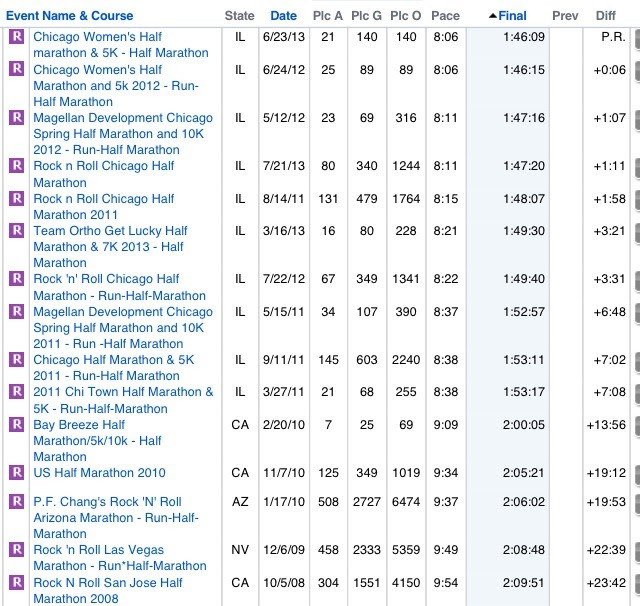Click the State column header
Viewport: 640px width, 606px height.
coord(239,16)
